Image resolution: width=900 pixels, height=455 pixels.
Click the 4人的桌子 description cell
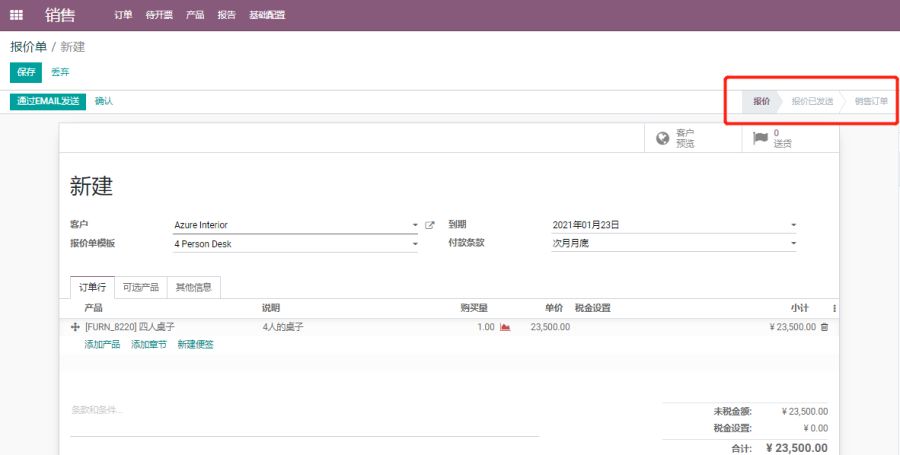pos(282,327)
